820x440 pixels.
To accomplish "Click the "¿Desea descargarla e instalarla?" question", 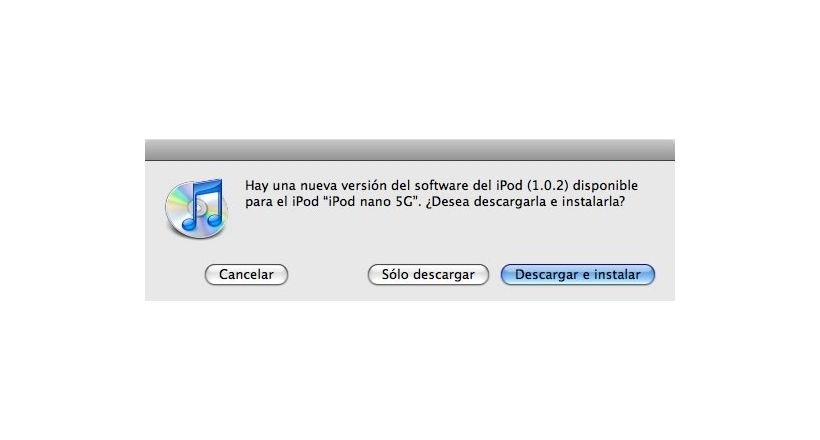I will (525, 201).
